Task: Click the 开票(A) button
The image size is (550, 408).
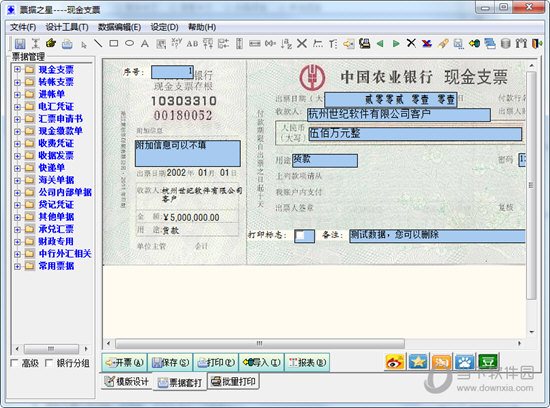Action: click(125, 362)
